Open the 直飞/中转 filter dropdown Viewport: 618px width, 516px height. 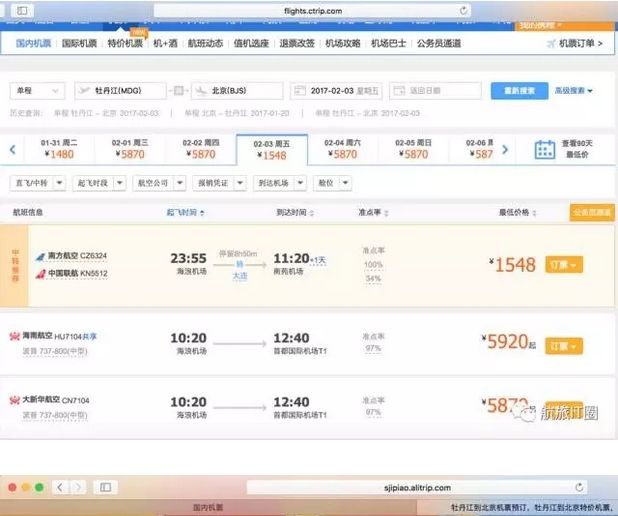37,183
